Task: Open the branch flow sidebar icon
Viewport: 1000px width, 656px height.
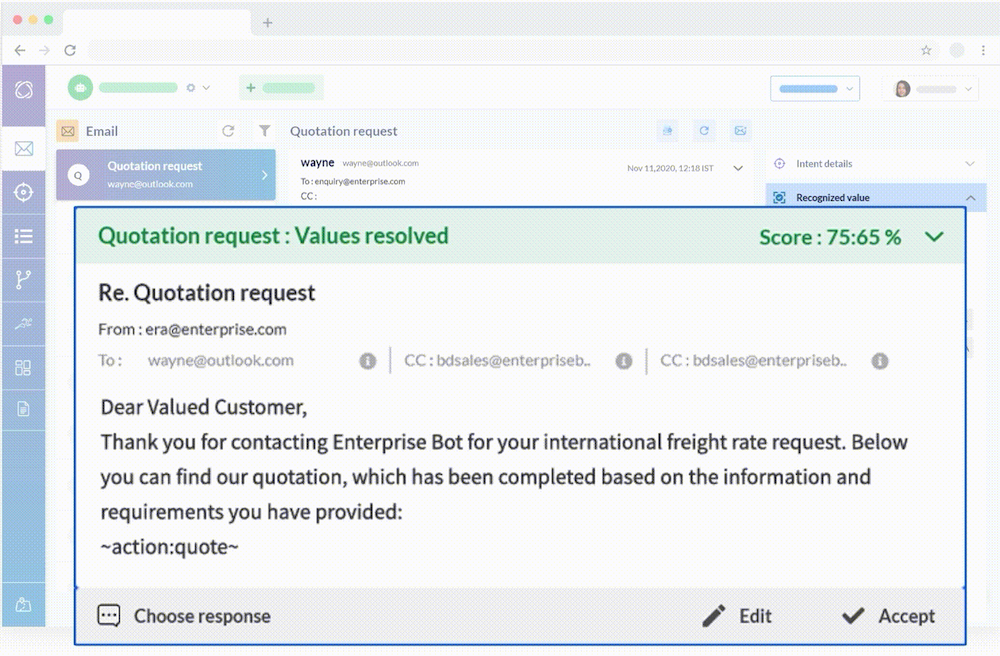Action: (x=24, y=279)
